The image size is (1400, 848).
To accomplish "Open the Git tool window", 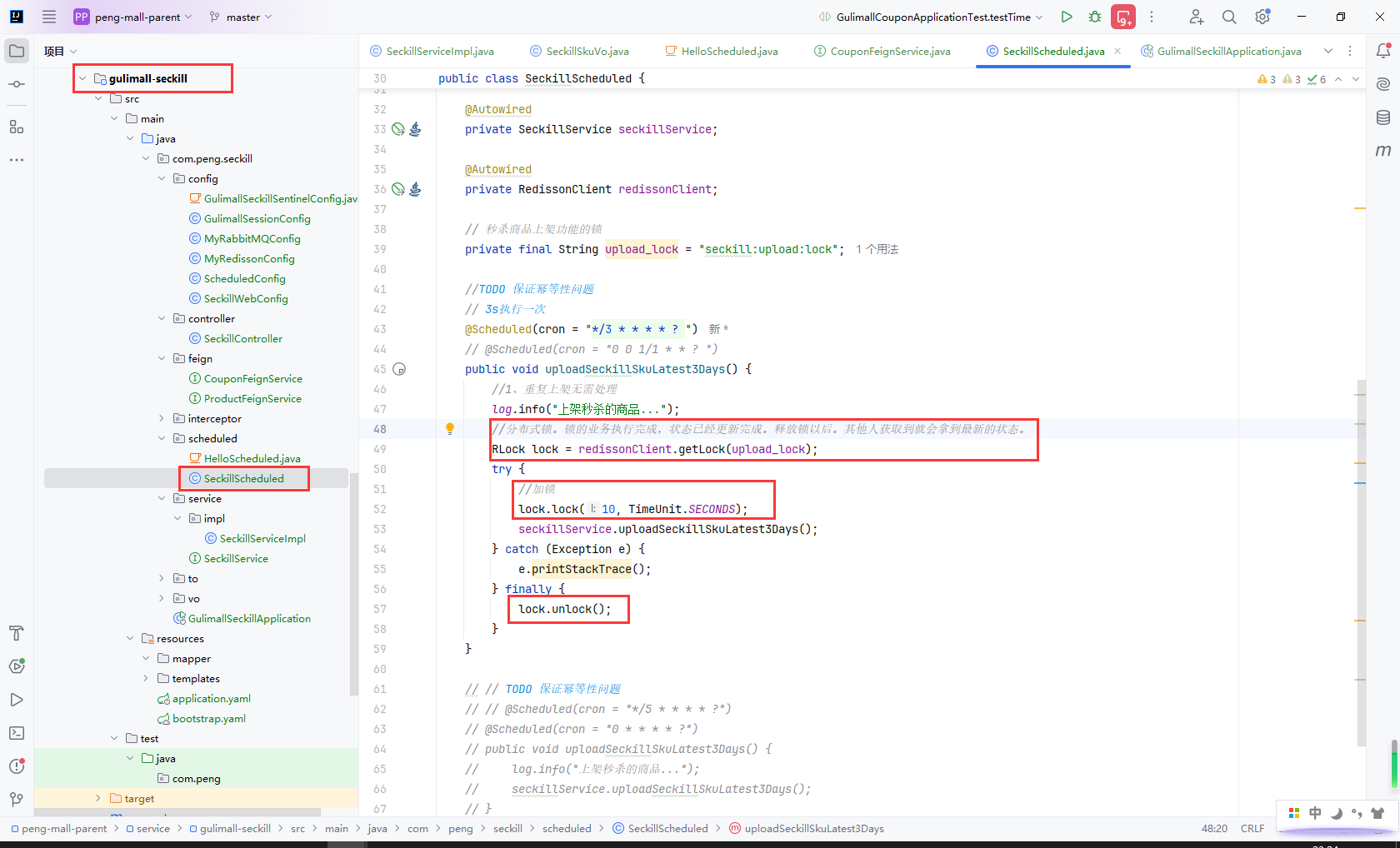I will [17, 800].
